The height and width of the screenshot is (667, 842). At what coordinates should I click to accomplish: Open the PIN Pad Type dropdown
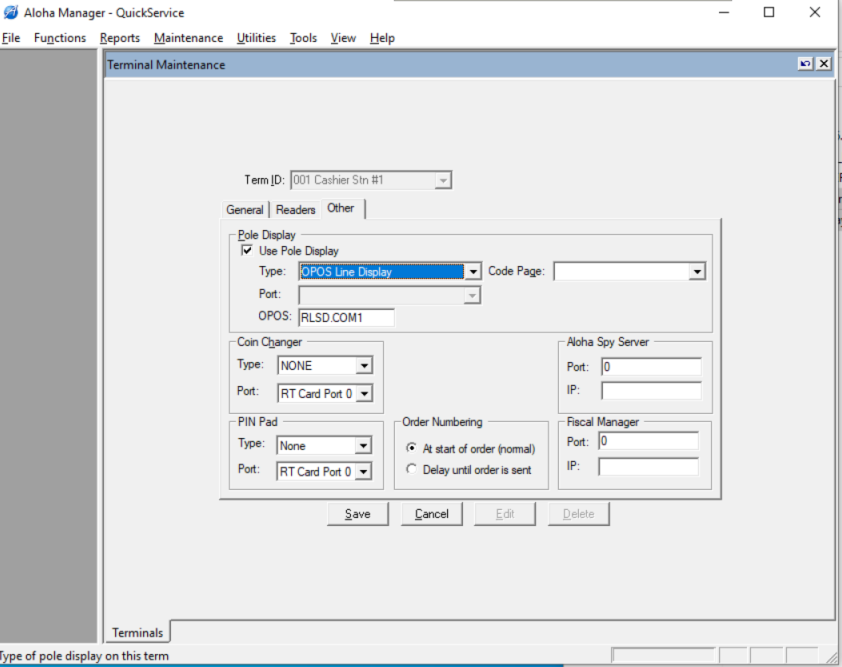363,446
